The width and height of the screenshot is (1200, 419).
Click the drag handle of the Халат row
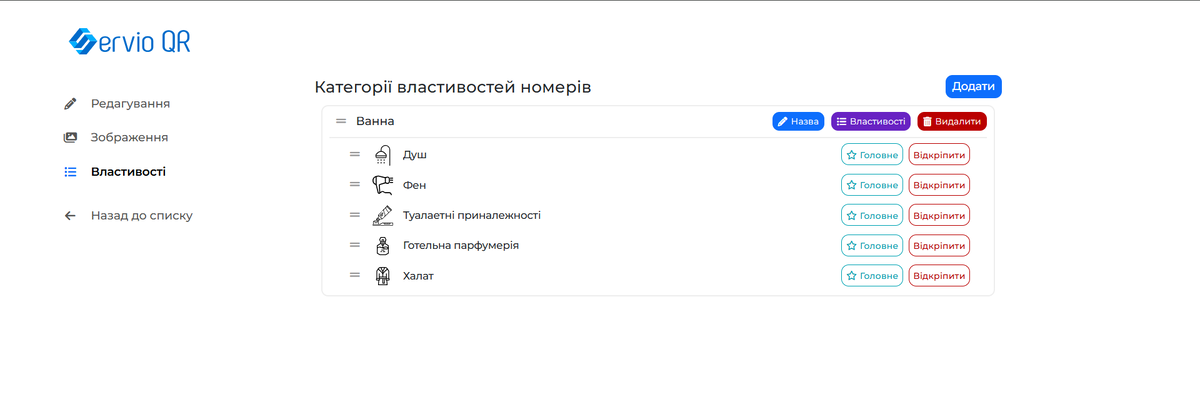pyautogui.click(x=354, y=275)
